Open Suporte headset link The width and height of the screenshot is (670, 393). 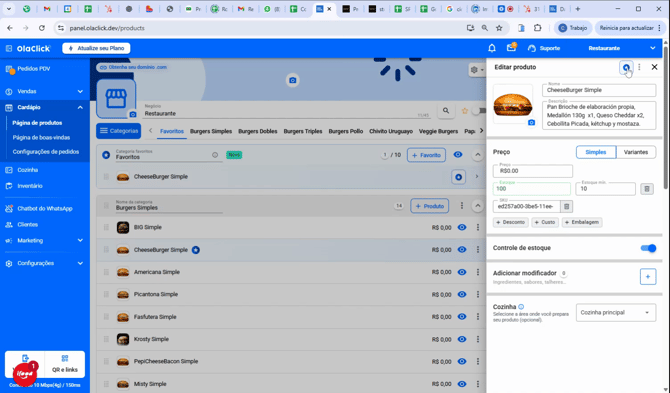(544, 48)
